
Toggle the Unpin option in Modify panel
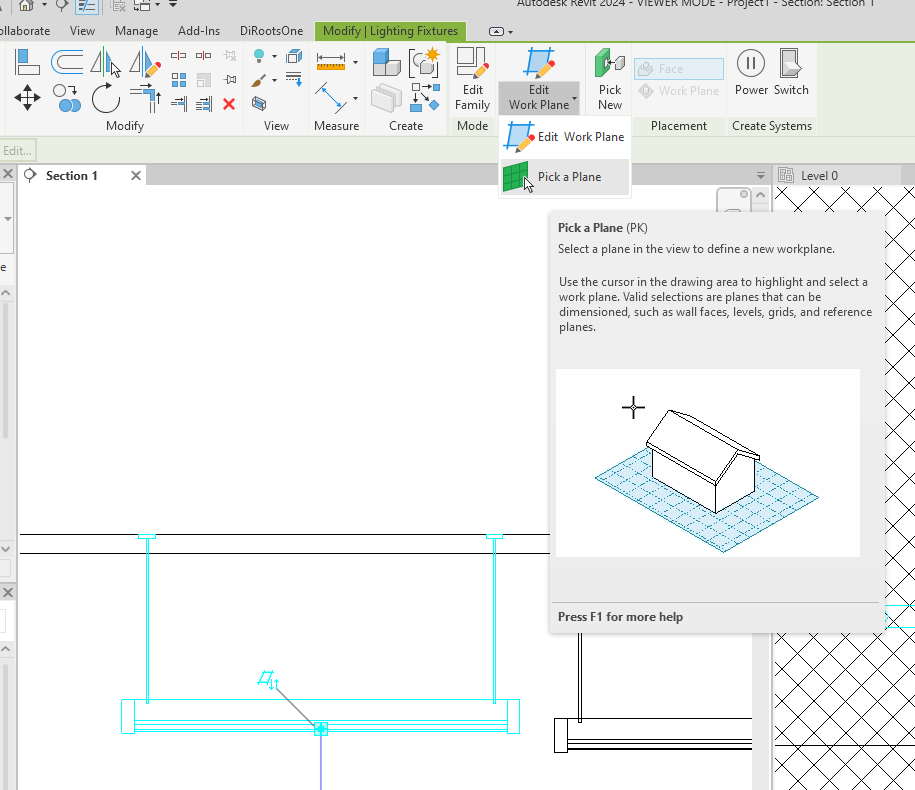[x=229, y=57]
